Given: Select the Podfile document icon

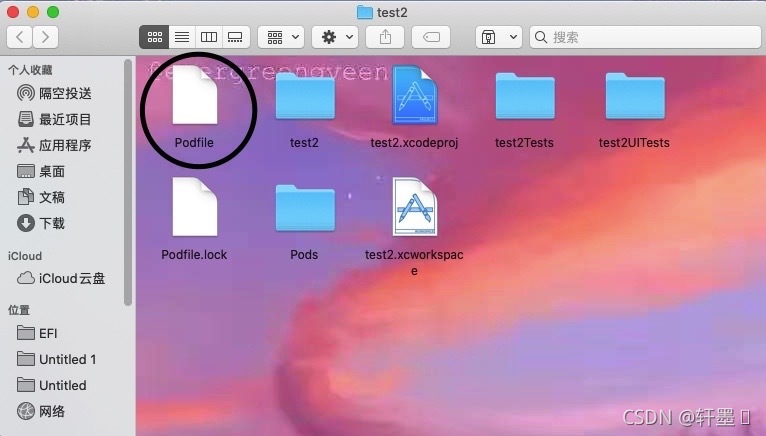Looking at the screenshot, I should coord(194,95).
